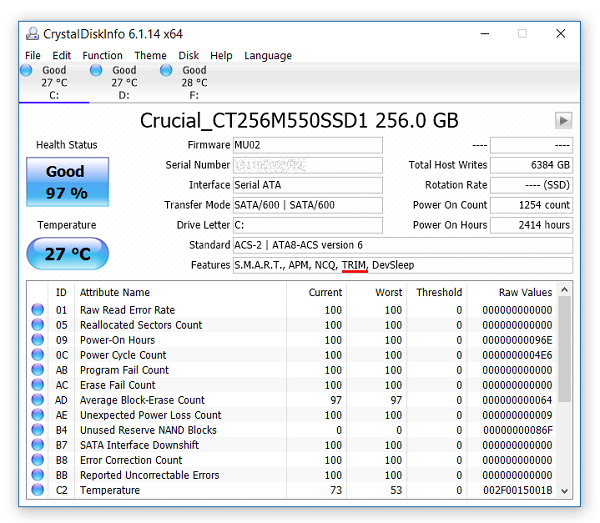Click status orb for Error Correction Count
This screenshot has height=523, width=600.
(x=38, y=460)
